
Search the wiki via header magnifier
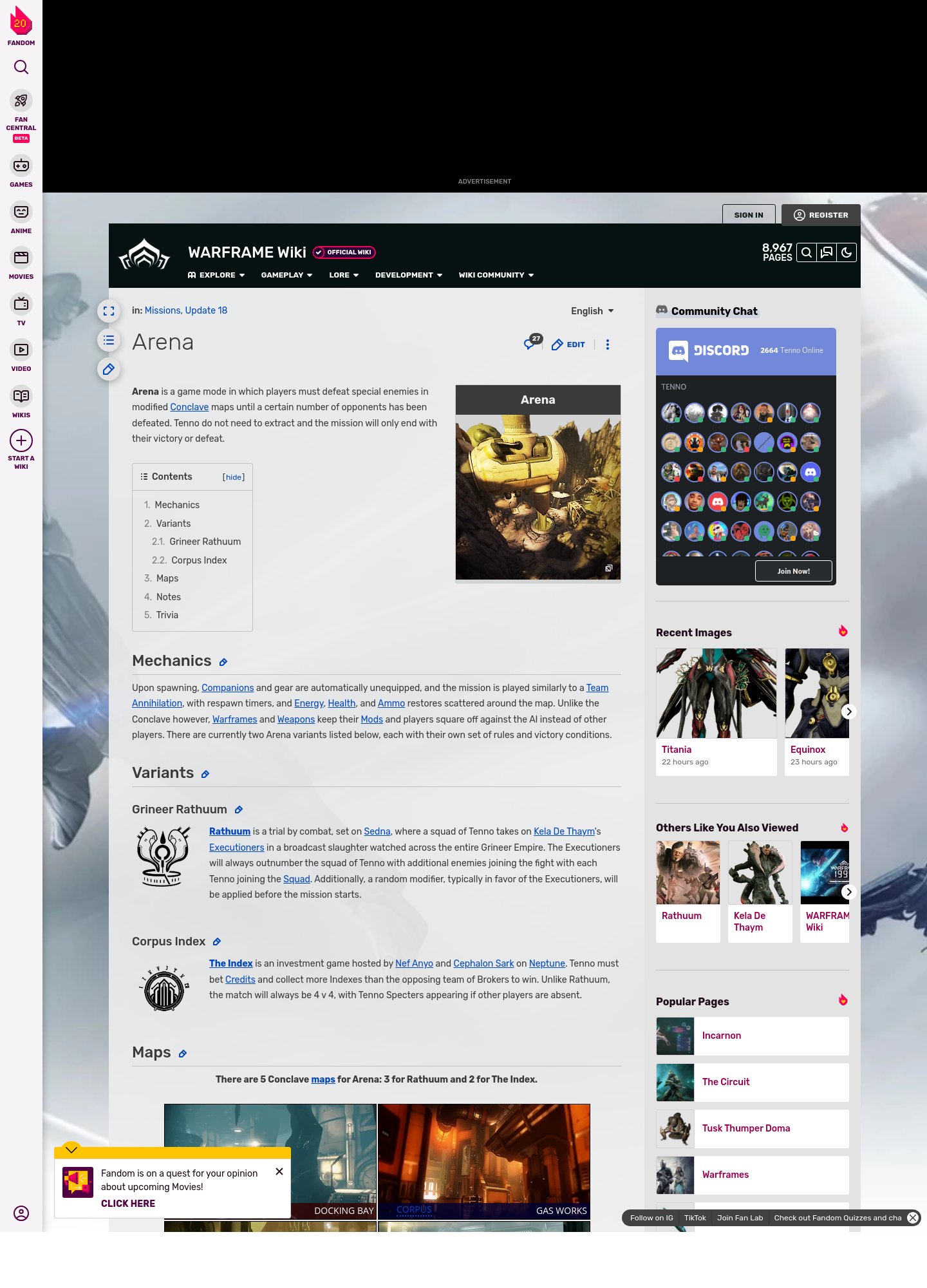(x=807, y=252)
